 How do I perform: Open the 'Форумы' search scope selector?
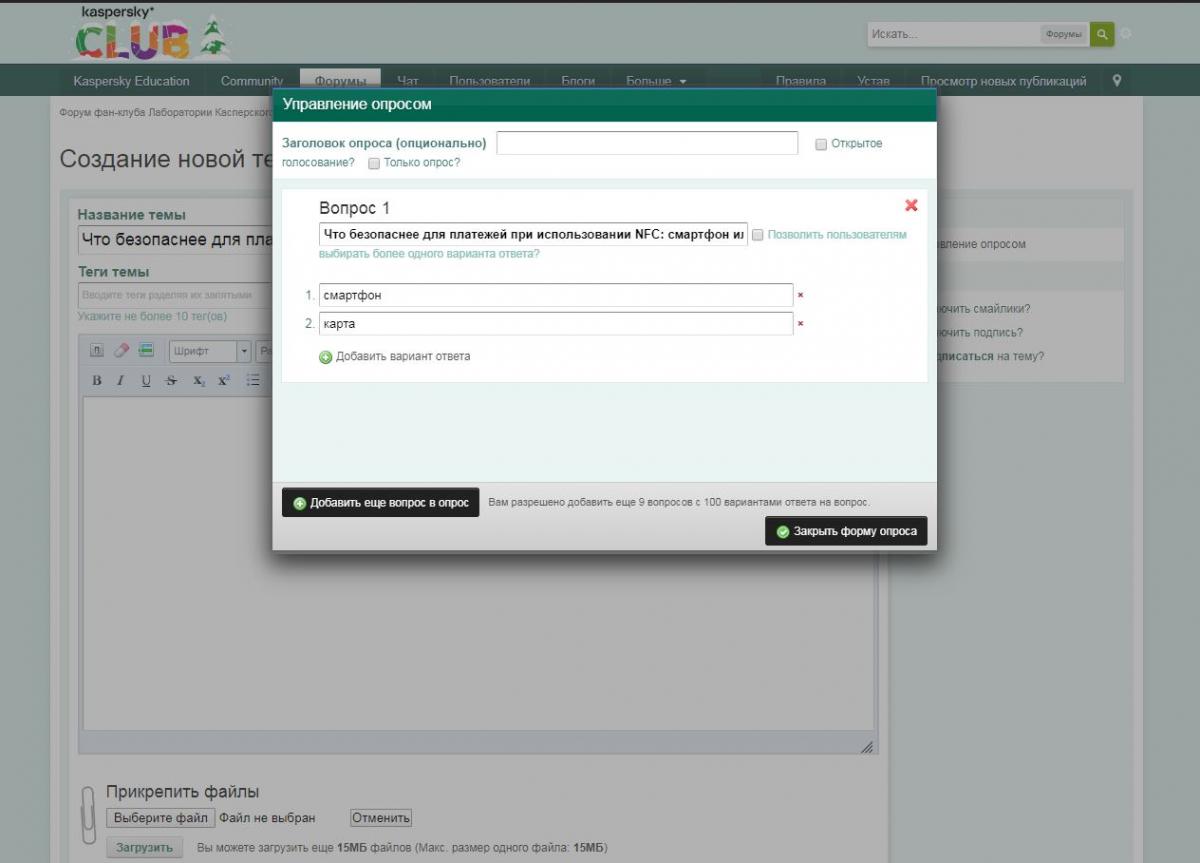click(1063, 34)
